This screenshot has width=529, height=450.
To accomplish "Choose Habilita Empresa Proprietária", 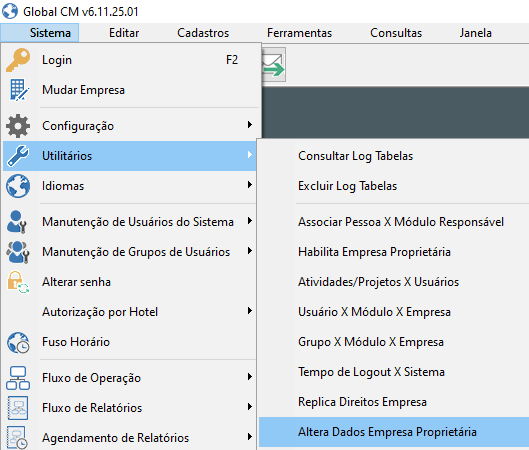I will (x=394, y=252).
